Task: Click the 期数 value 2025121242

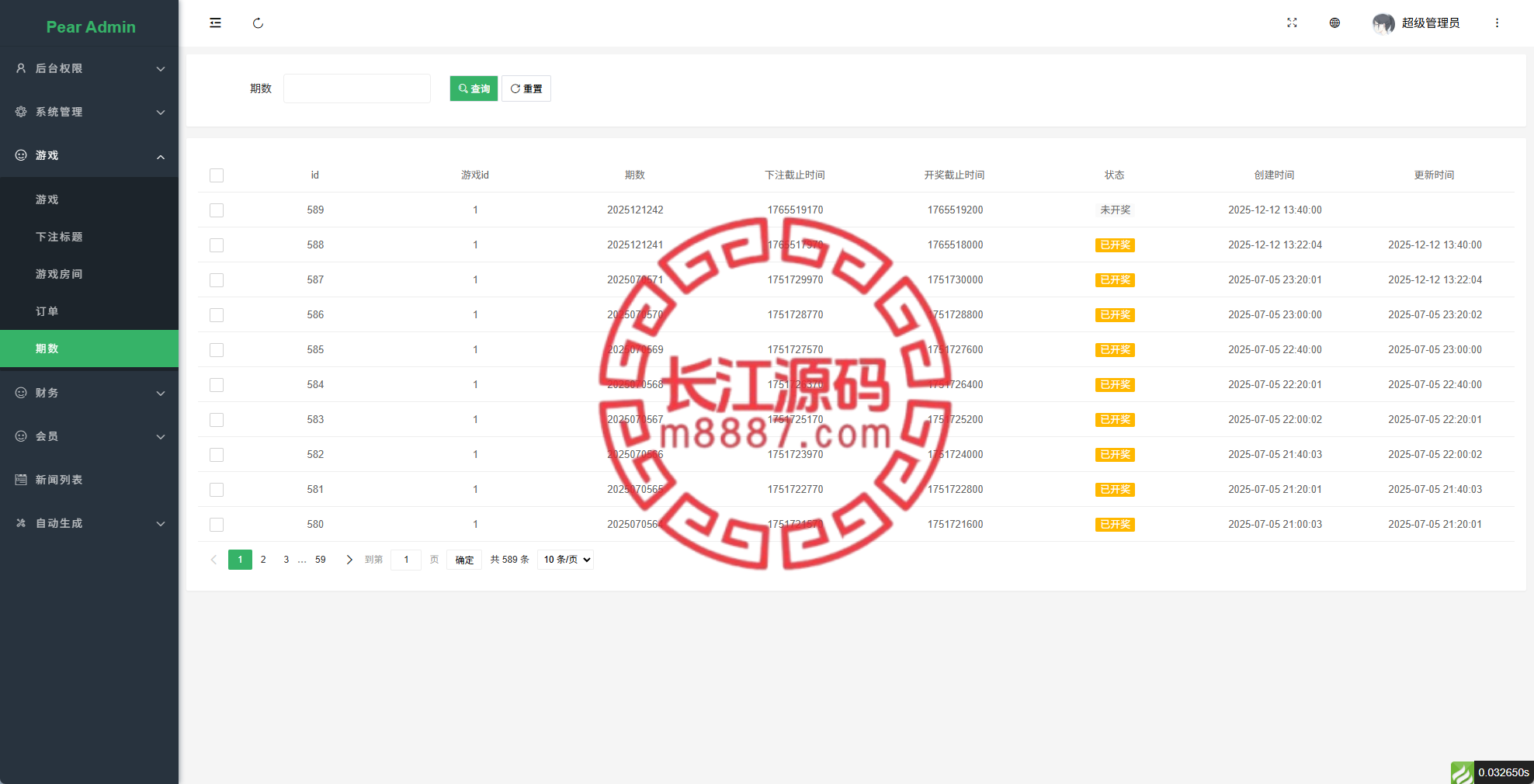Action: [635, 210]
